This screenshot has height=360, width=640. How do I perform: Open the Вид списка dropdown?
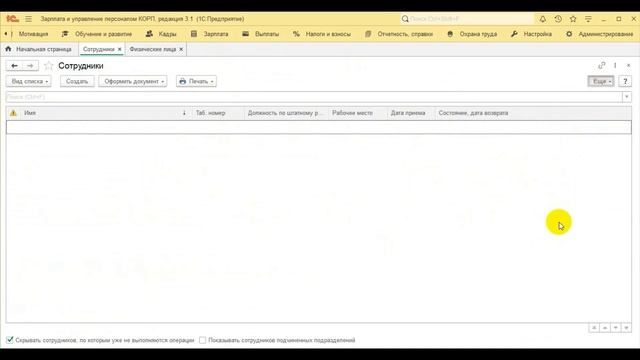(29, 81)
